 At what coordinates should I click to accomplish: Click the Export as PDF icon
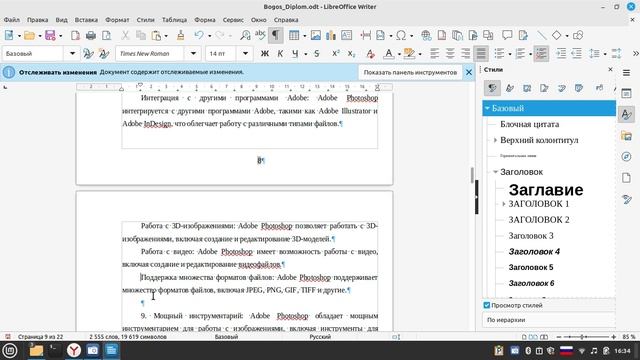(x=75, y=36)
